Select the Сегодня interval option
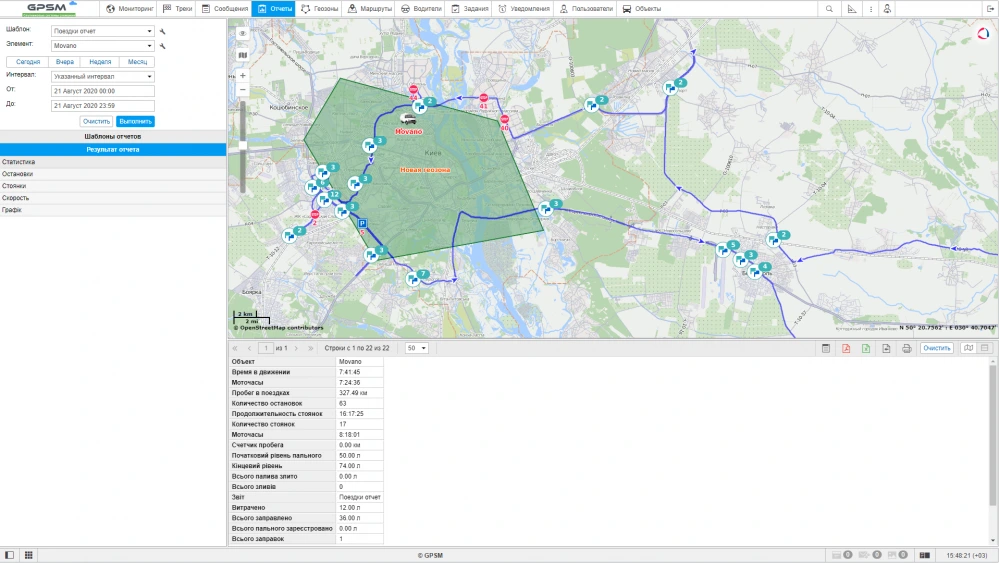This screenshot has height=564, width=1000. 28,61
